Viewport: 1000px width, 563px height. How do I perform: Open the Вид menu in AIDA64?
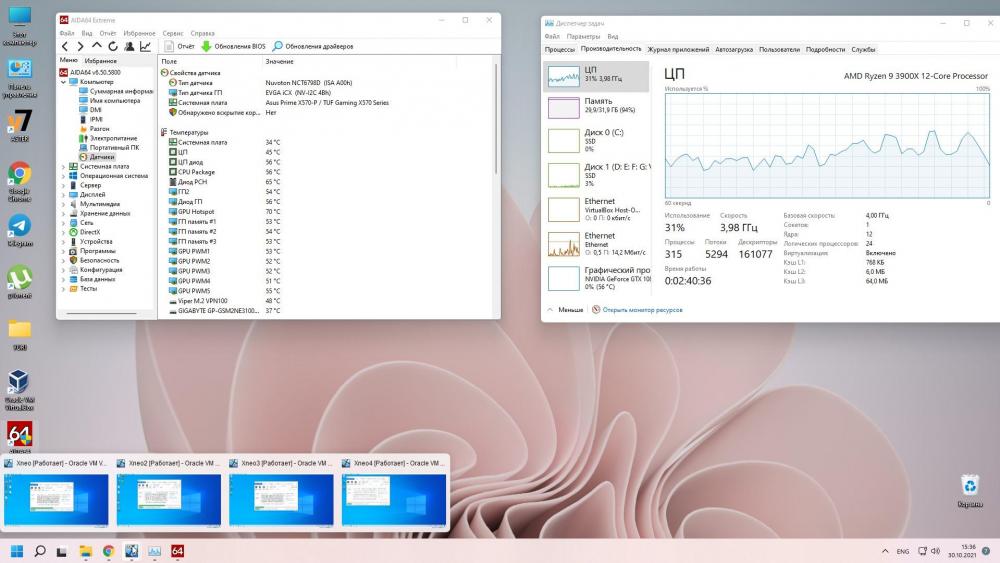(87, 33)
